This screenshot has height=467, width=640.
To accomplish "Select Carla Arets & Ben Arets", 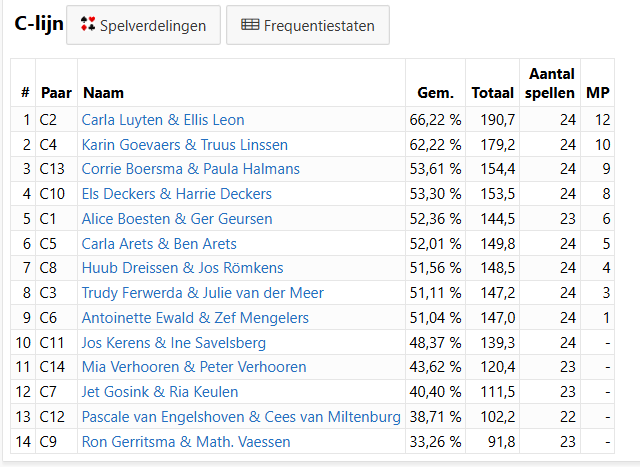I will [x=159, y=244].
